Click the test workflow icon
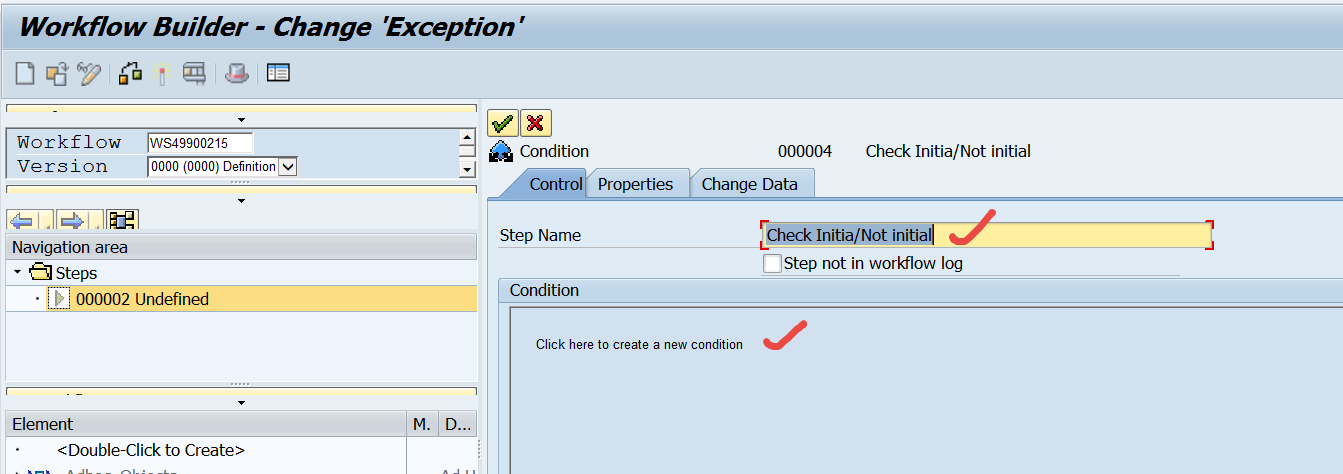1343x474 pixels. click(x=194, y=73)
